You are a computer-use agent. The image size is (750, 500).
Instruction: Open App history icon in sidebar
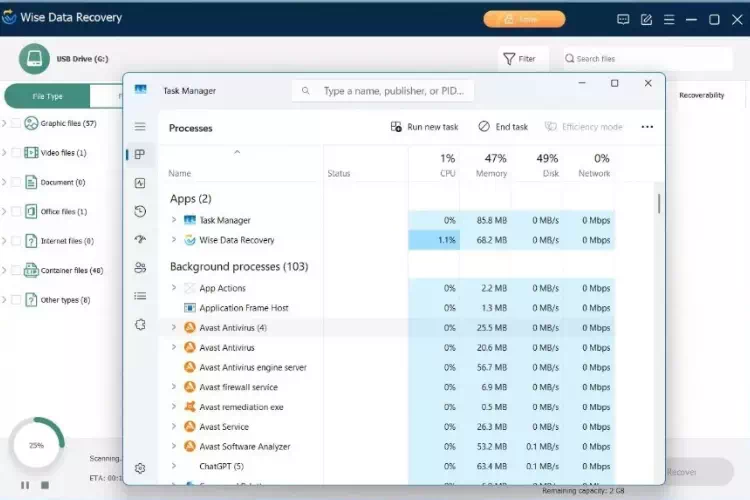[x=140, y=211]
